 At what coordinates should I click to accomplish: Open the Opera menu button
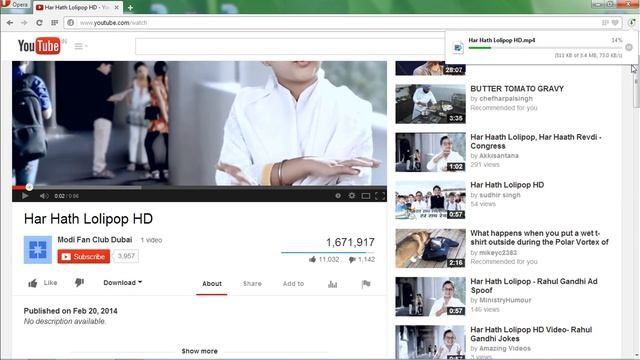(x=15, y=4)
